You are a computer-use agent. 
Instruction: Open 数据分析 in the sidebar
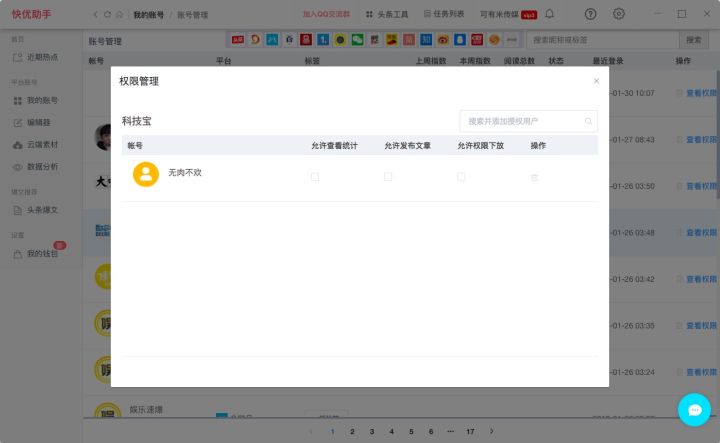(36, 167)
